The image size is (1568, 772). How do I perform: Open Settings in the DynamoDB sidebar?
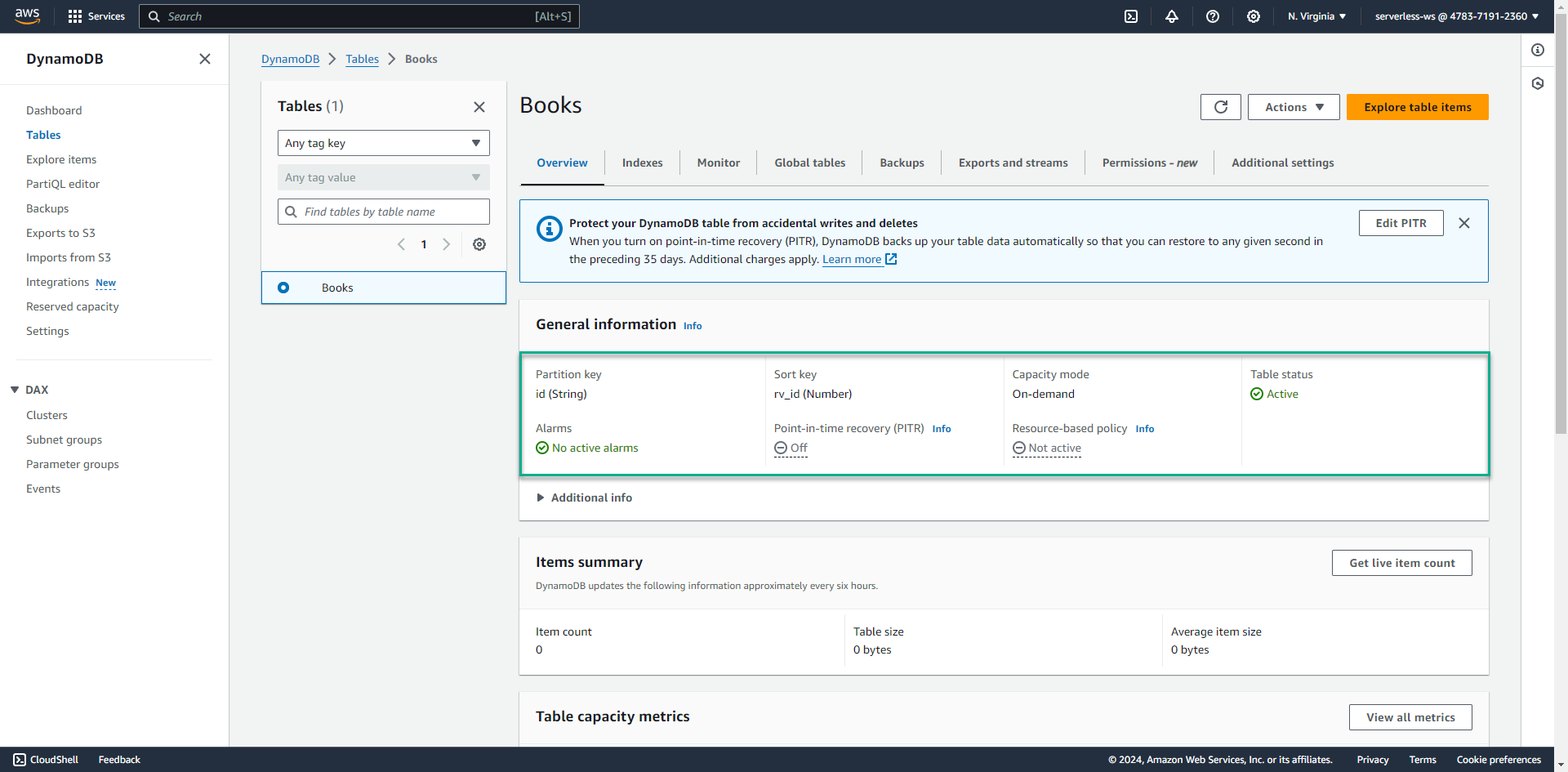point(47,331)
